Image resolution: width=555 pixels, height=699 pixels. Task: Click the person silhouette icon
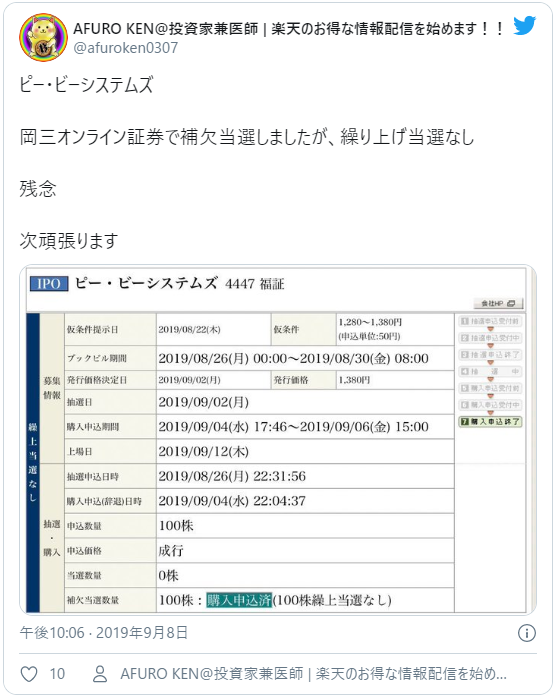click(100, 674)
